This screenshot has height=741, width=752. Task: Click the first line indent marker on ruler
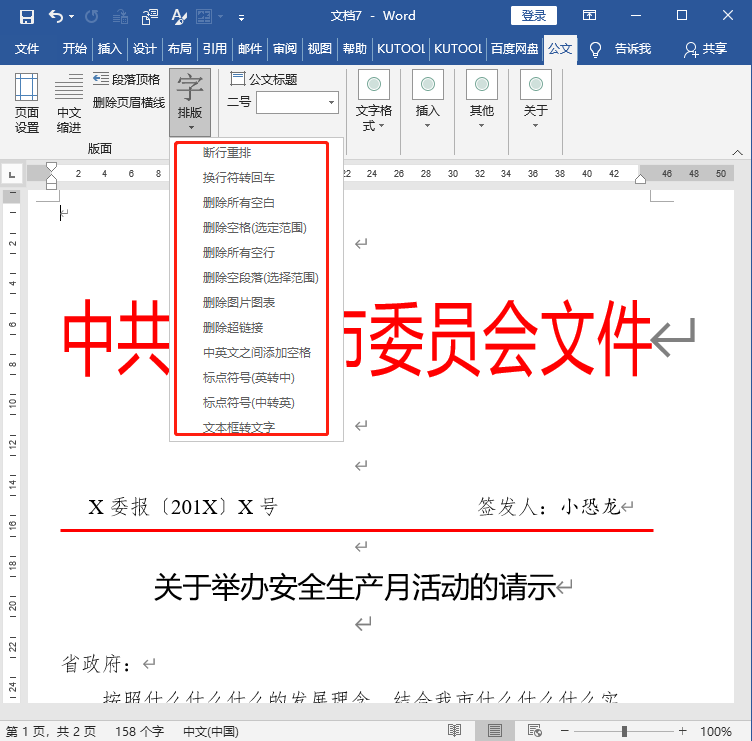[x=51, y=167]
